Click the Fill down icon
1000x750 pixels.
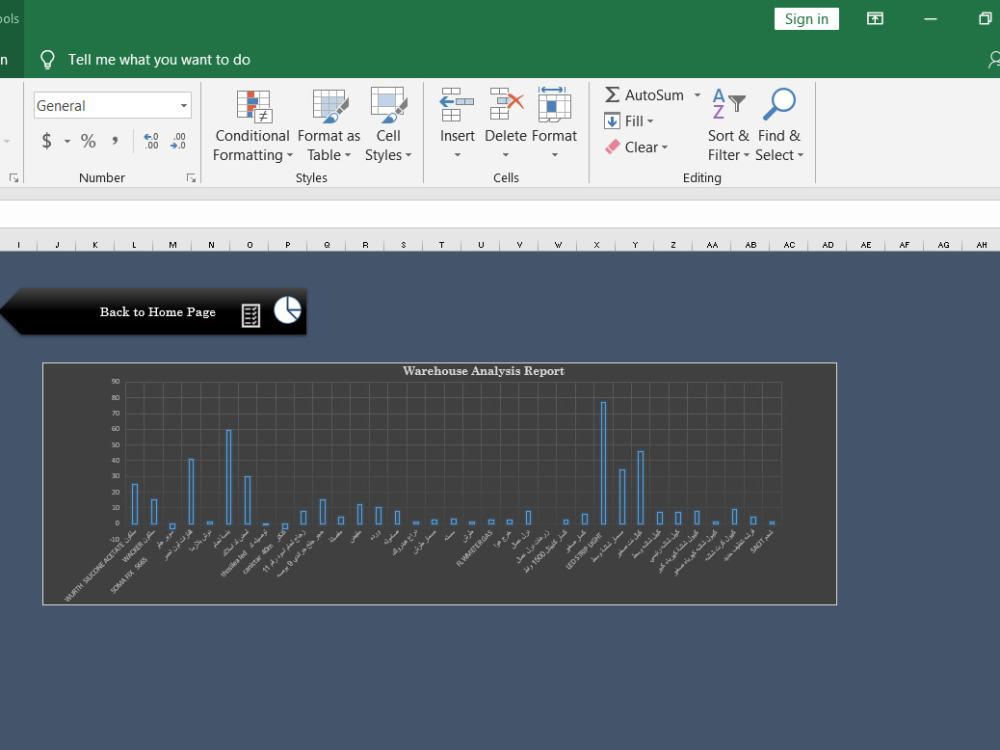[612, 121]
